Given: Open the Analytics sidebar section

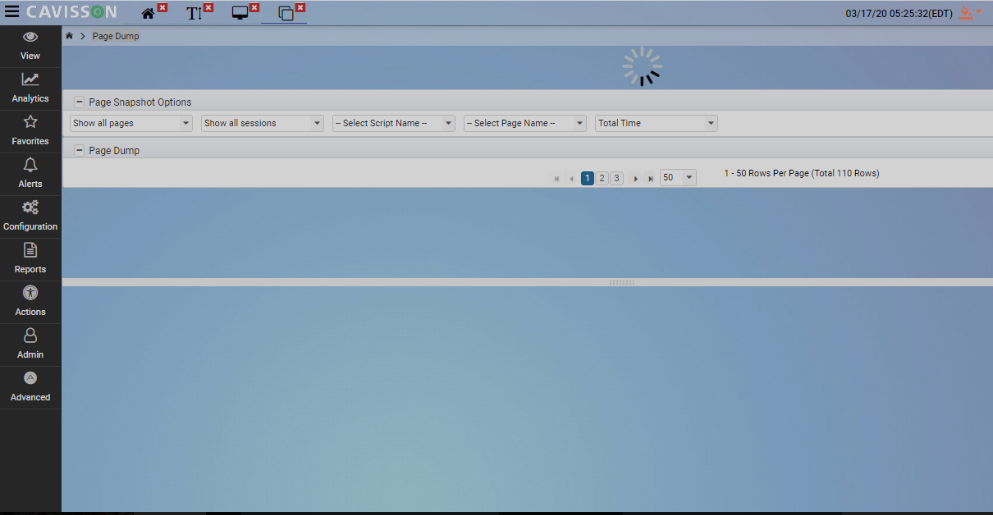Looking at the screenshot, I should click(30, 89).
